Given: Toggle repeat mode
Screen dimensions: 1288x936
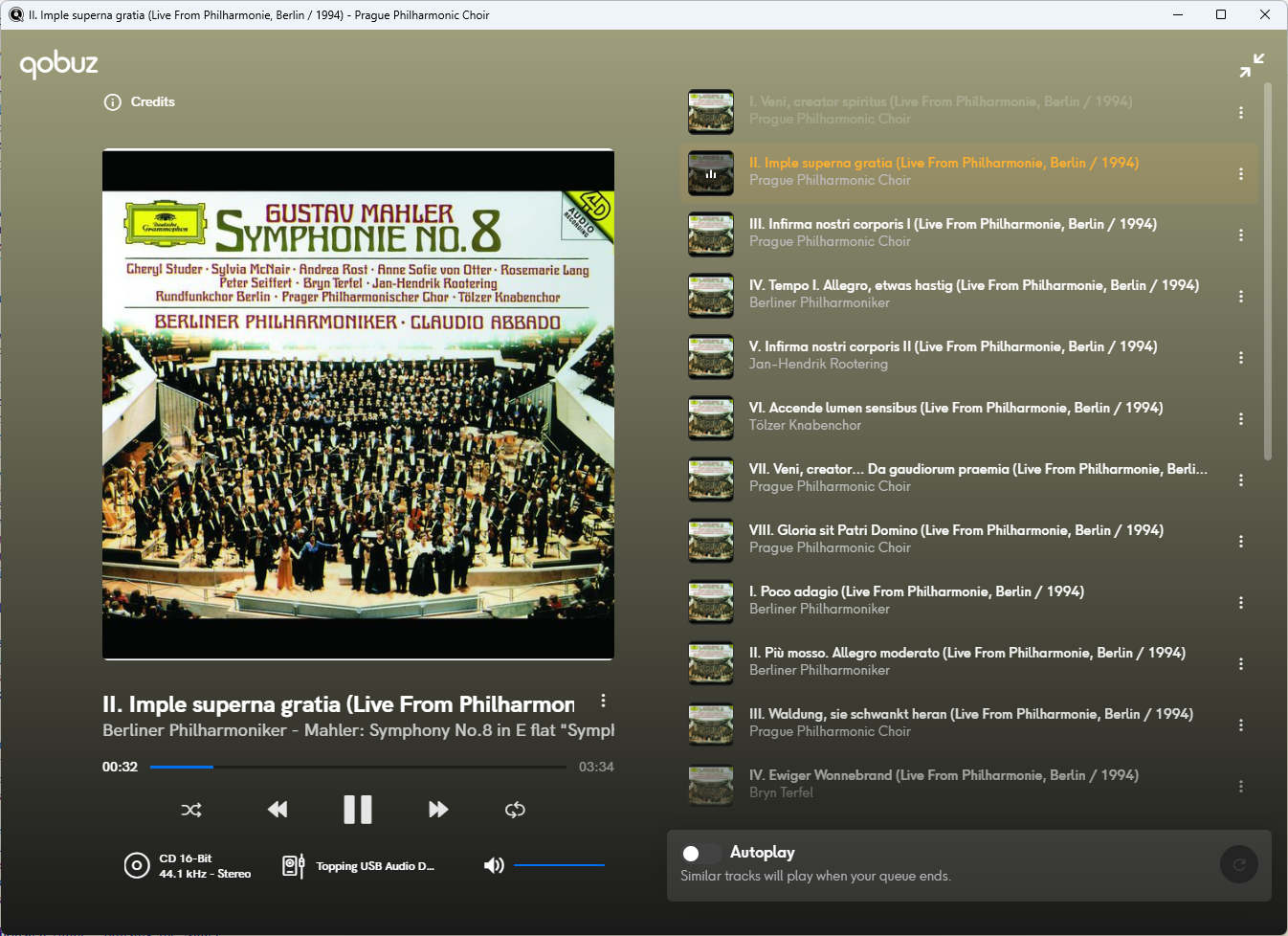Looking at the screenshot, I should (515, 810).
